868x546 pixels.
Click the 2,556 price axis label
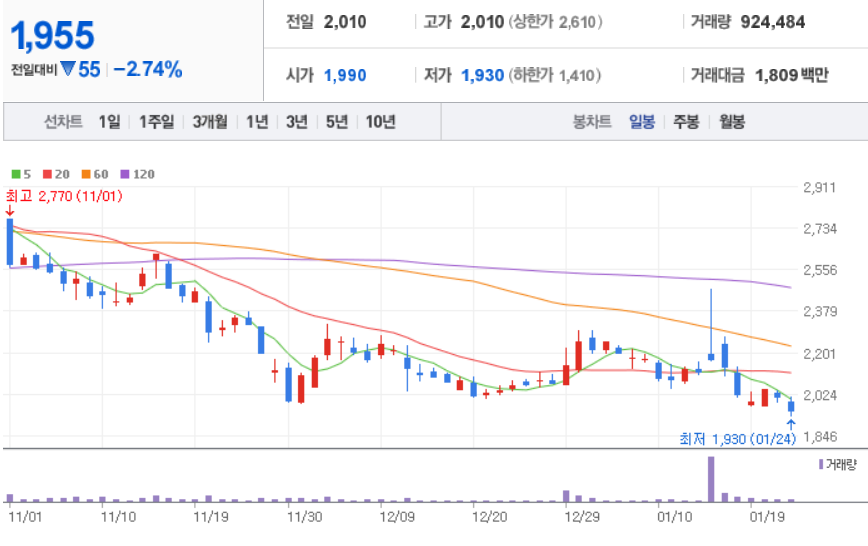(820, 270)
